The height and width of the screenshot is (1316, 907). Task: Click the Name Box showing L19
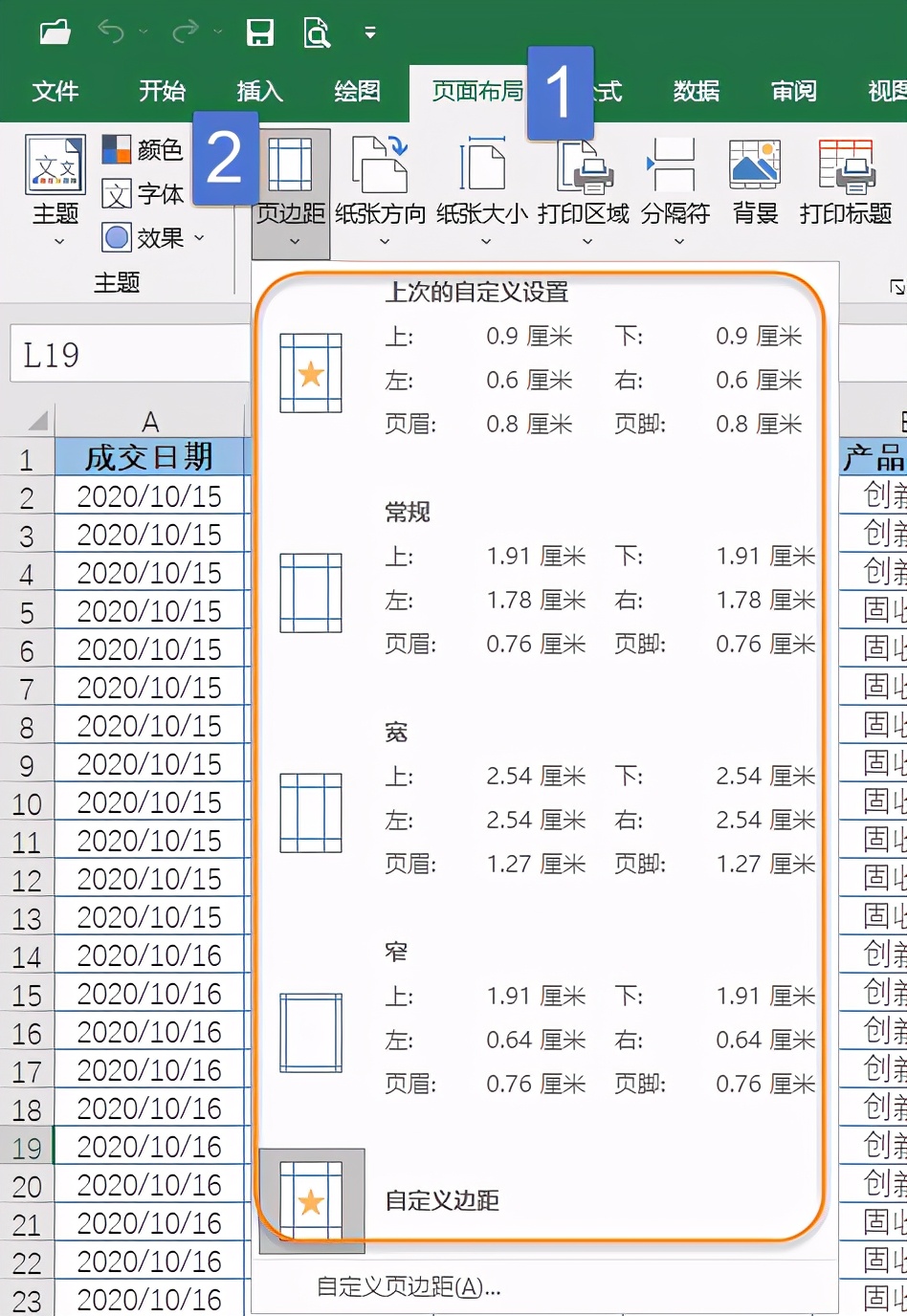coord(124,354)
